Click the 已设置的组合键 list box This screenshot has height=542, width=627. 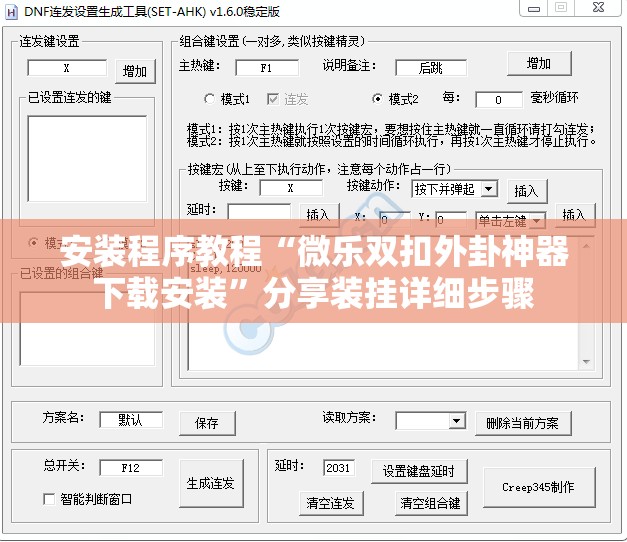click(87, 329)
